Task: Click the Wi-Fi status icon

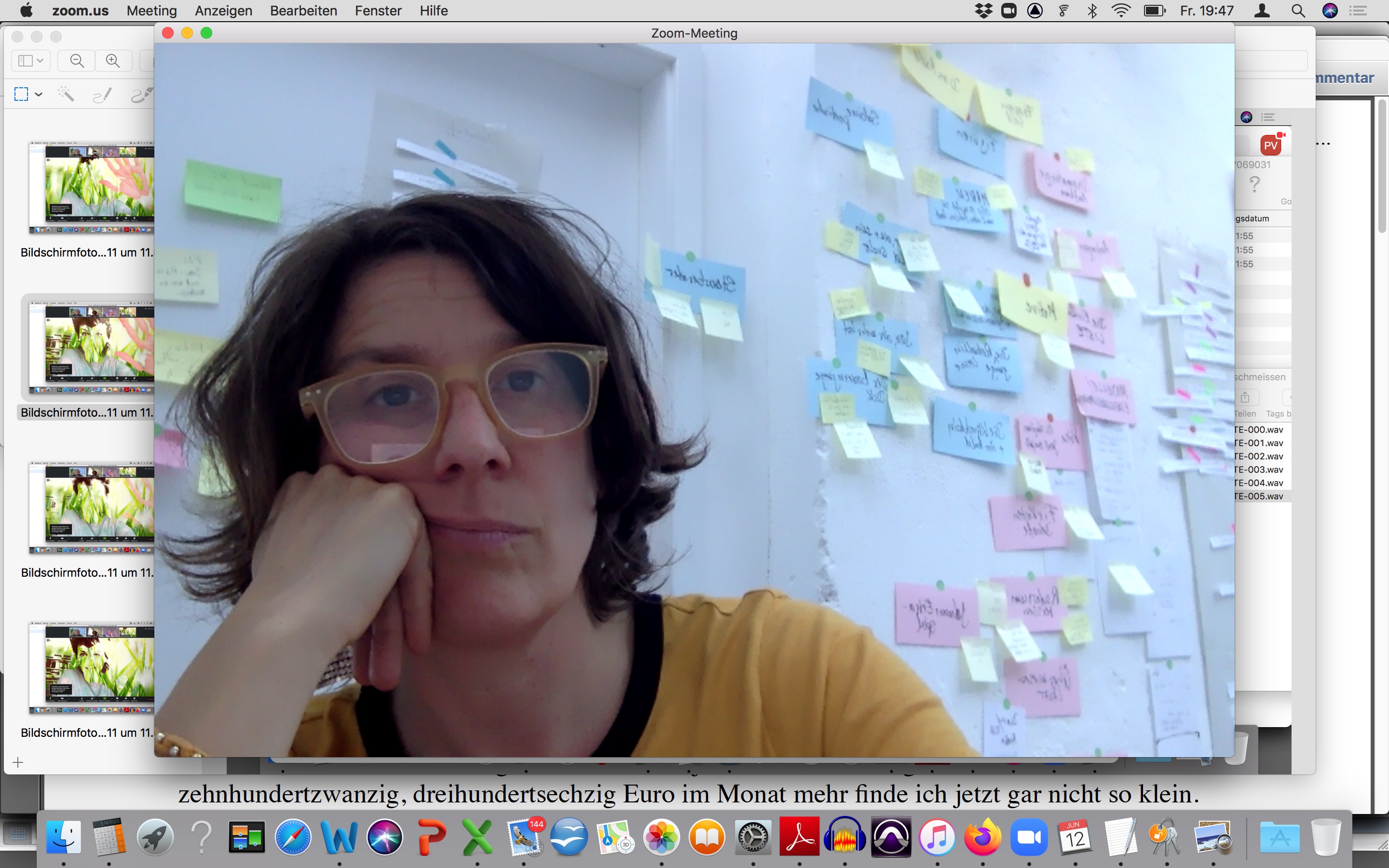Action: tap(1121, 10)
